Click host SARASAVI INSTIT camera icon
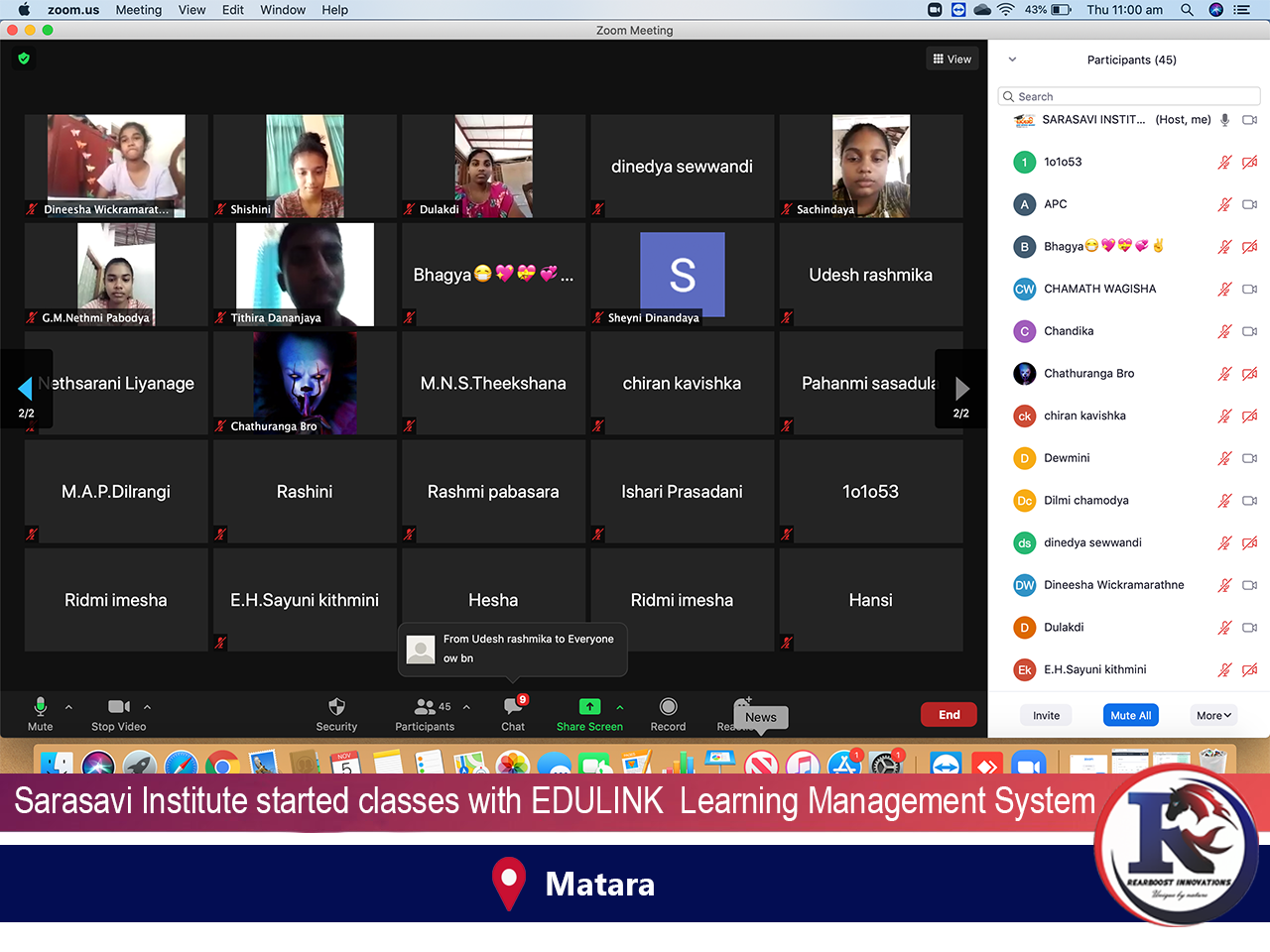1270x952 pixels. coord(1250,120)
